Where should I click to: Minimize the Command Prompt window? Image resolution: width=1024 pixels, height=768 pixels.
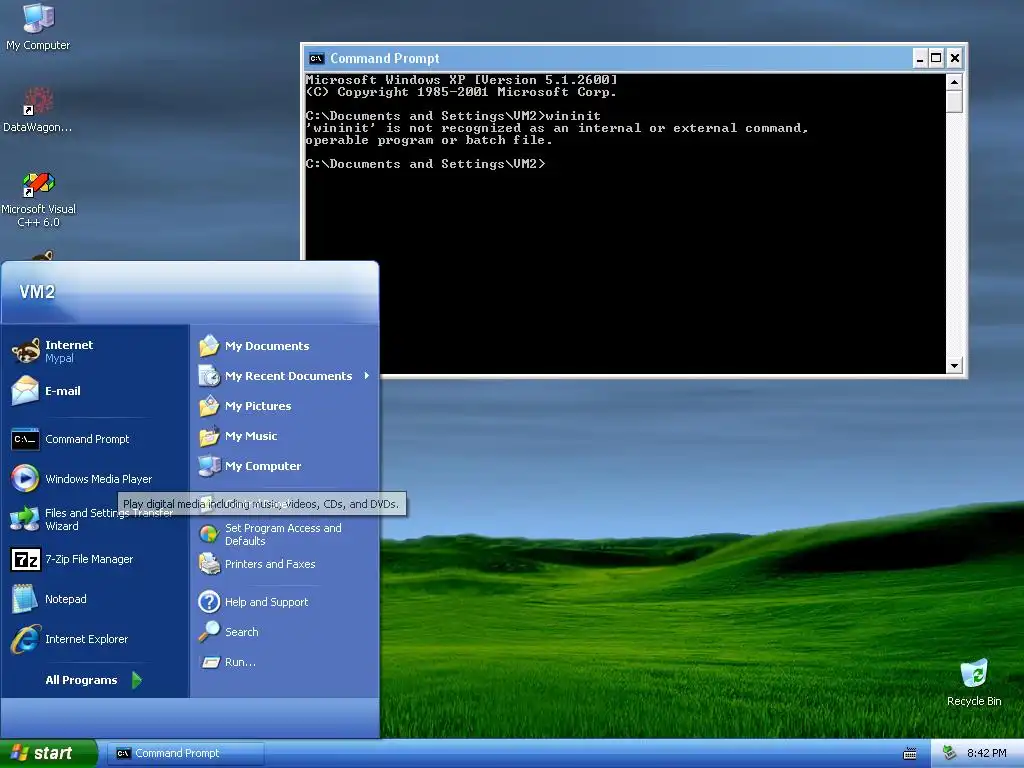click(x=920, y=58)
